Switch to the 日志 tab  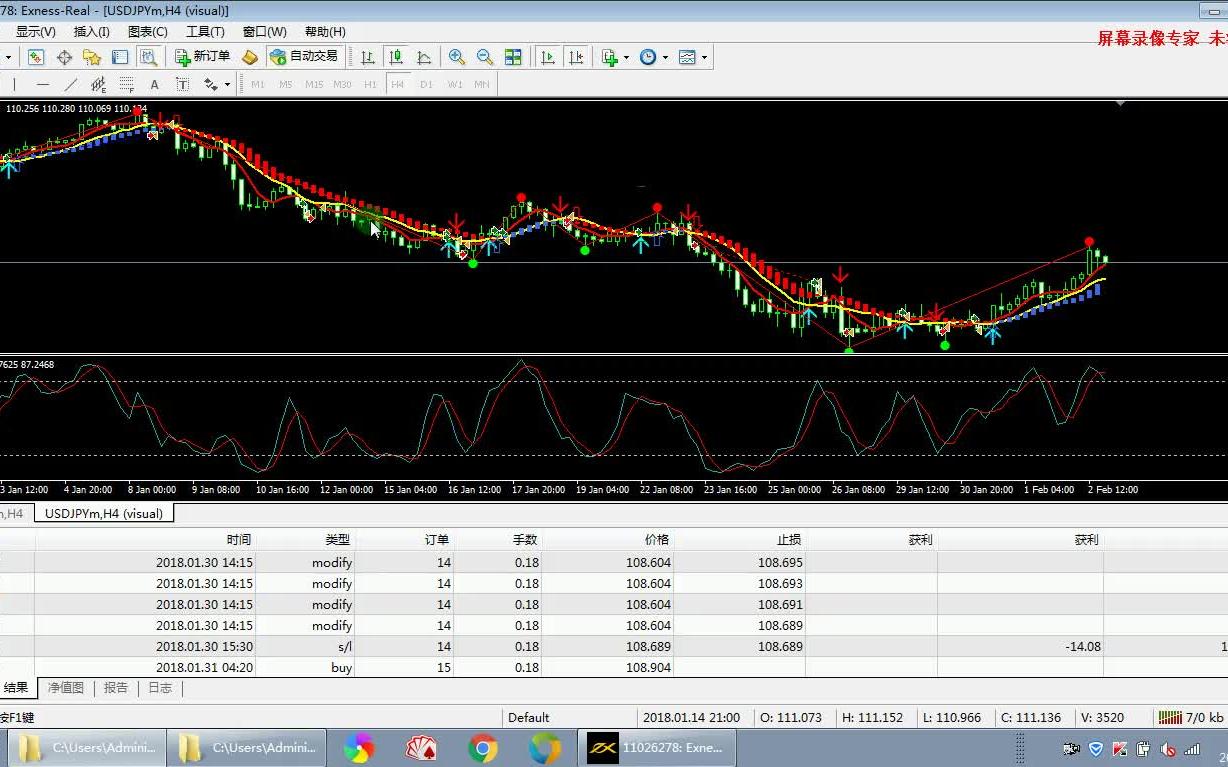point(160,688)
